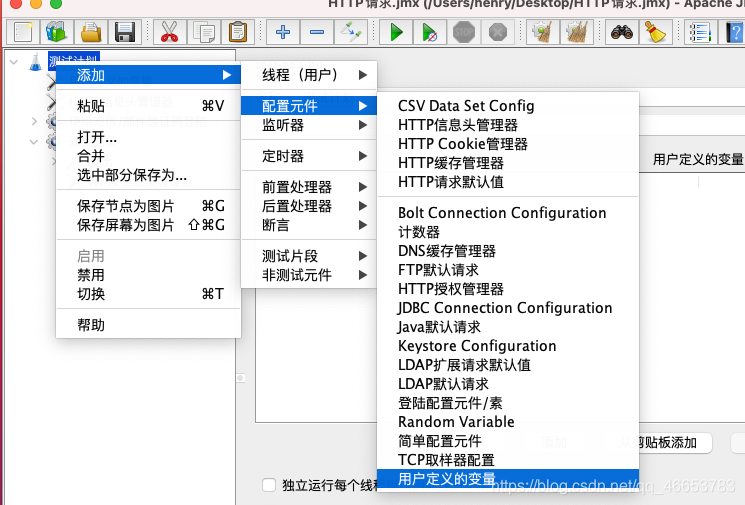Expand the 线程（用户） submenu
This screenshot has height=505, width=745.
coord(309,75)
